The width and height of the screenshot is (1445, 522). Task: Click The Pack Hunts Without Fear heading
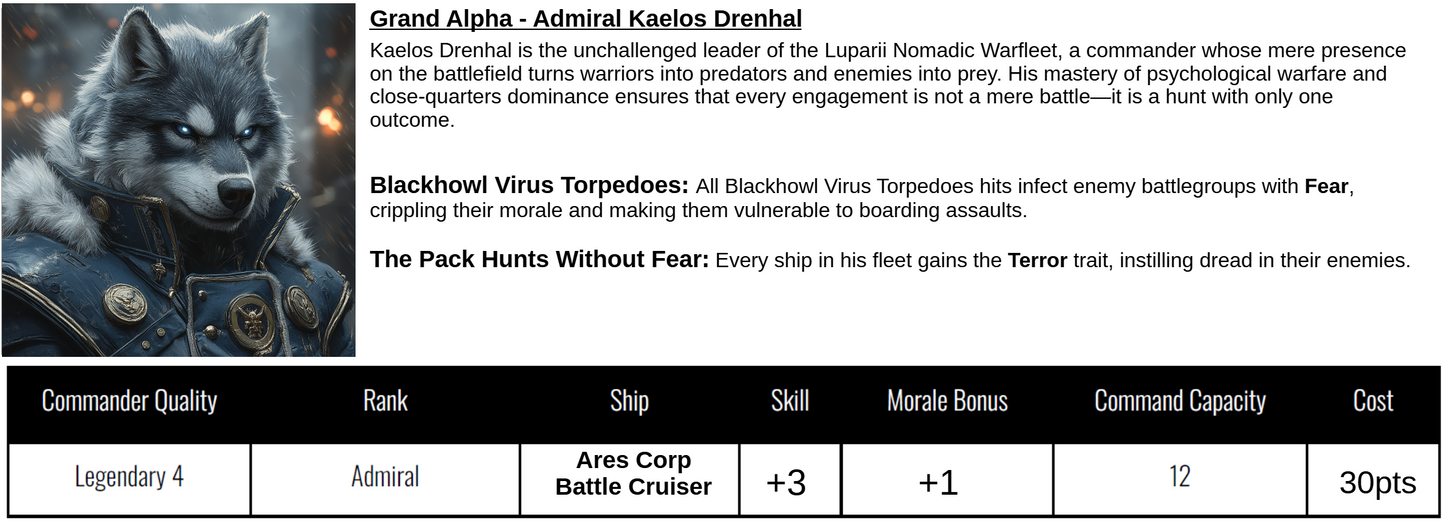click(x=539, y=260)
